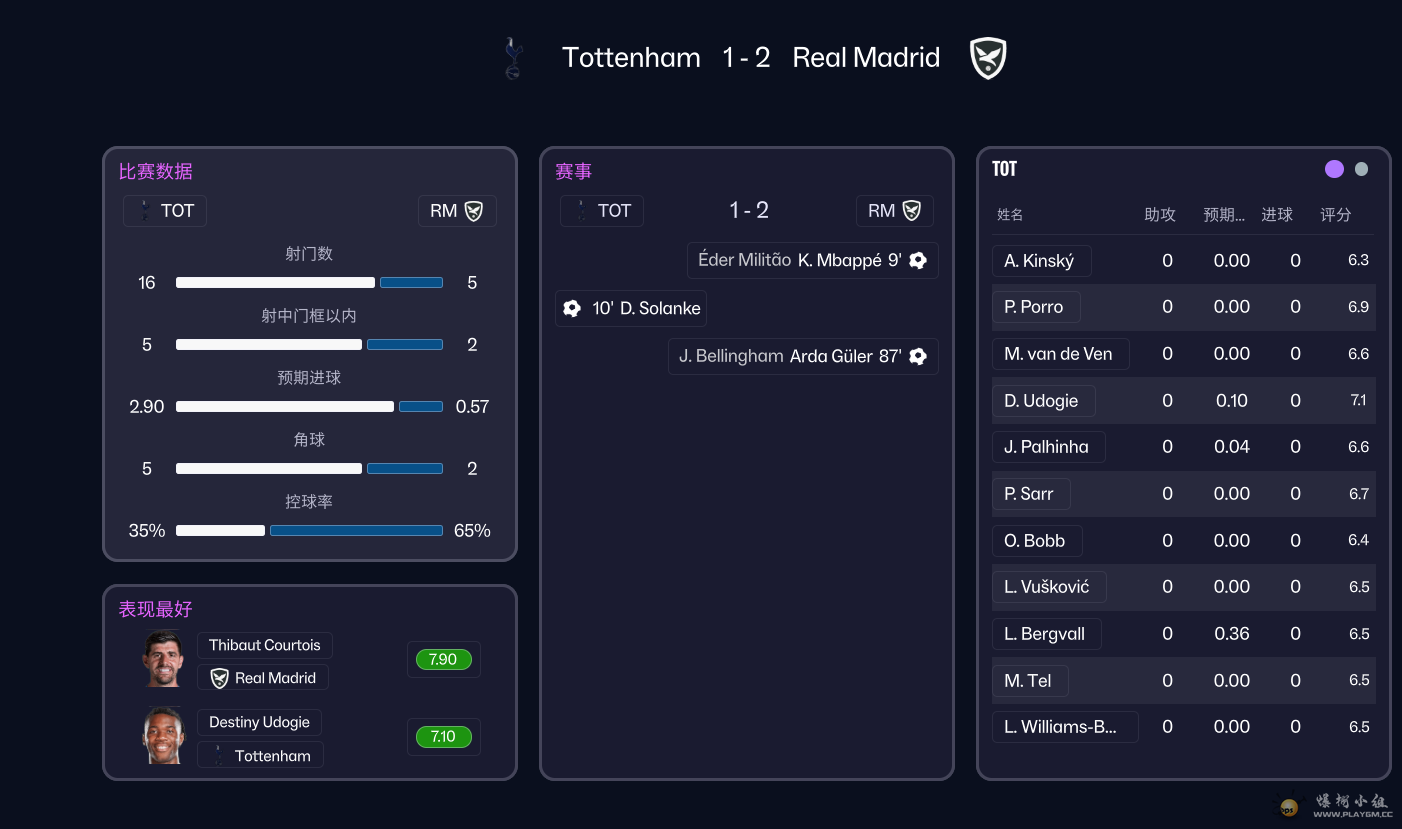Open Thibaut Courtois's player portrait
1402x829 pixels.
tap(163, 659)
